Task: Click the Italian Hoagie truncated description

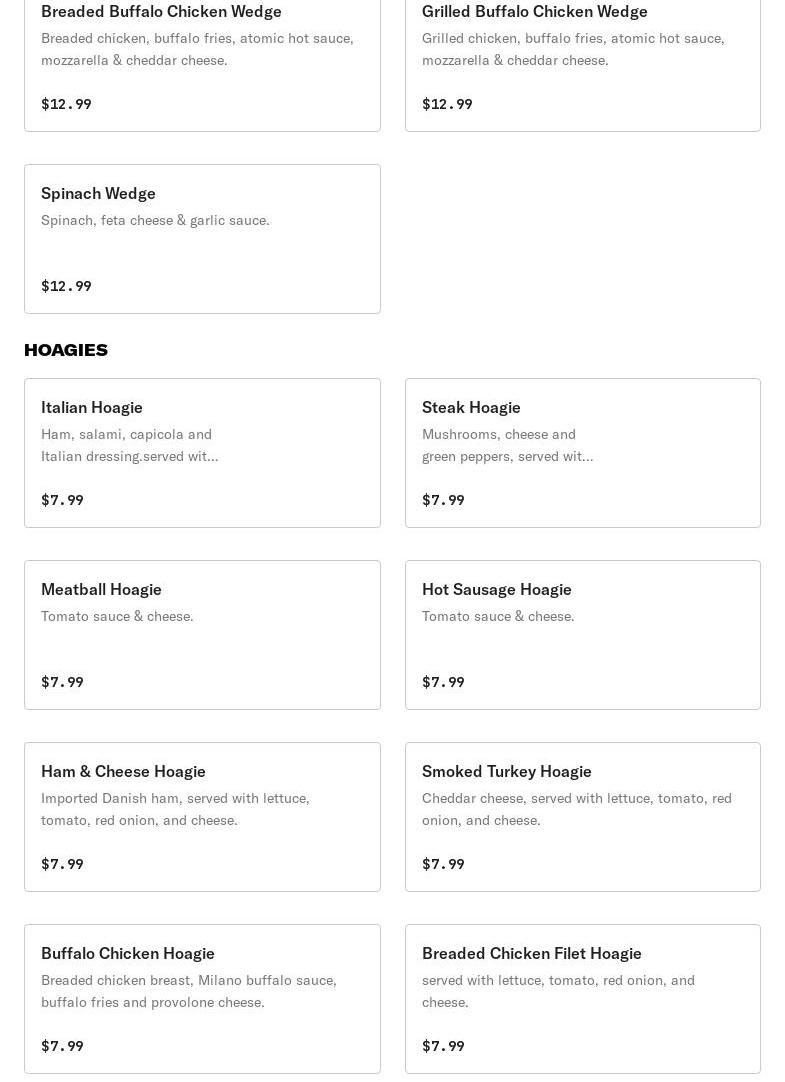Action: coord(130,445)
